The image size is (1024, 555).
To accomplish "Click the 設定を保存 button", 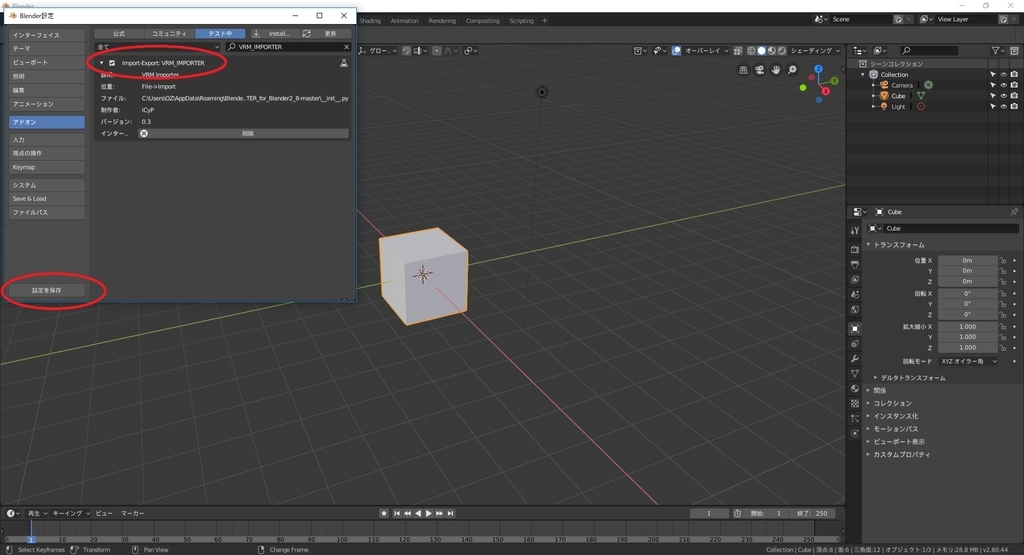I will coord(47,290).
